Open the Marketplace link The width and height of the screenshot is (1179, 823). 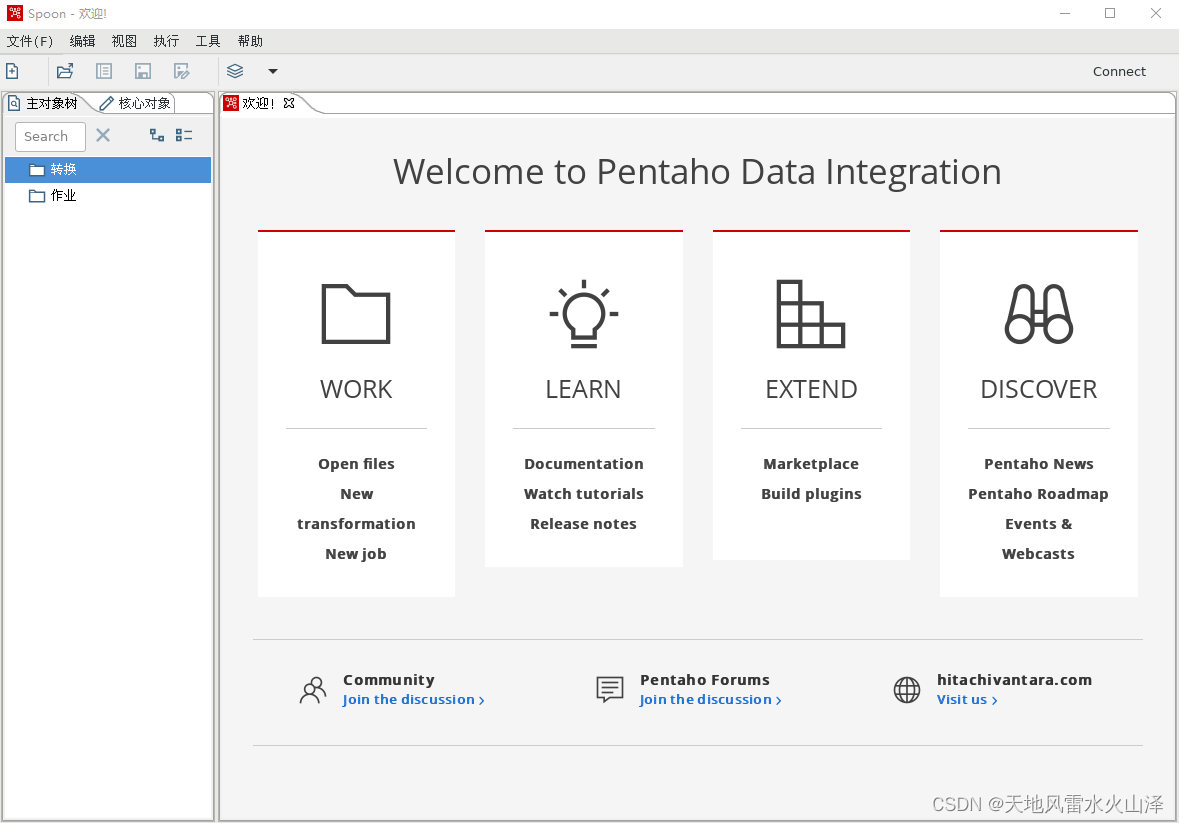811,464
